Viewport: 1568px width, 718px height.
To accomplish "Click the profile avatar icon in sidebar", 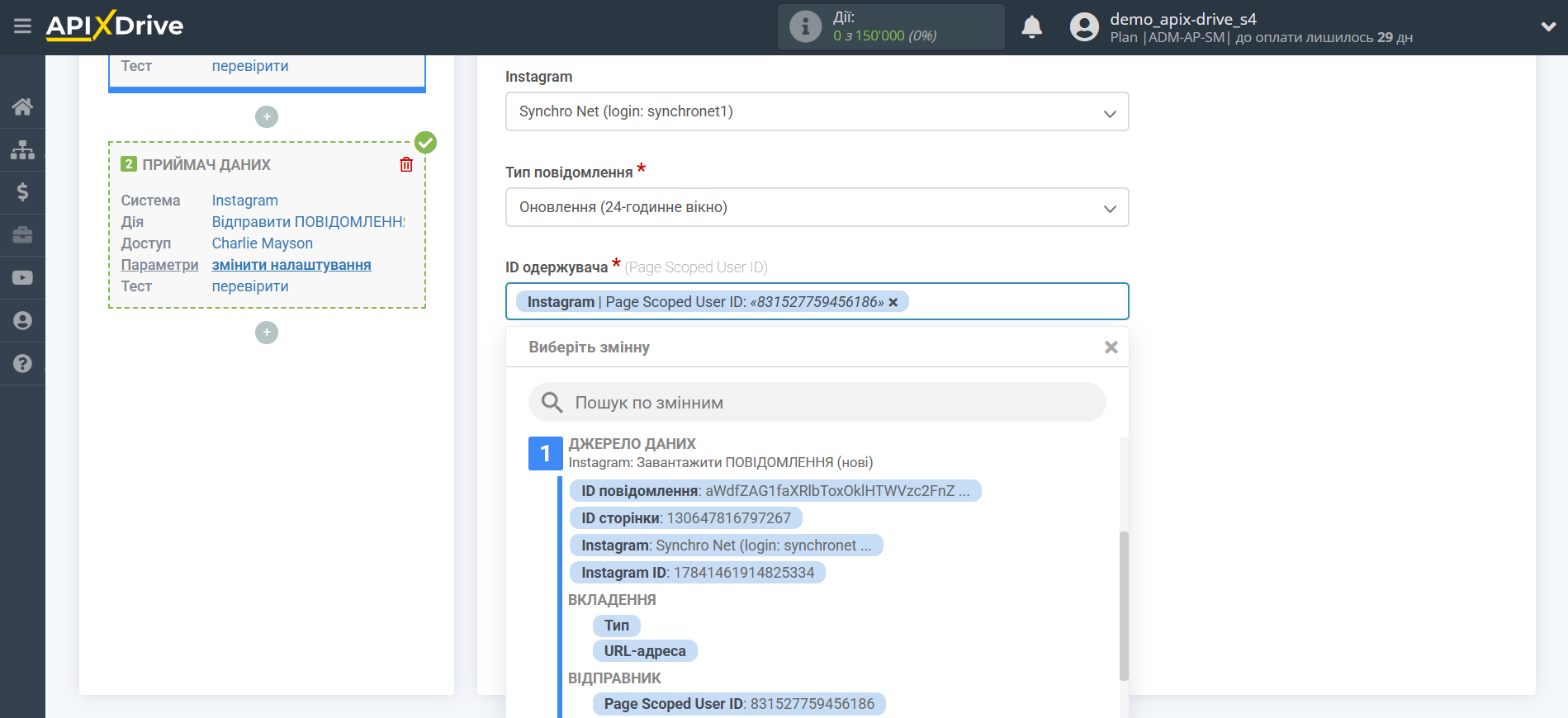I will click(22, 321).
